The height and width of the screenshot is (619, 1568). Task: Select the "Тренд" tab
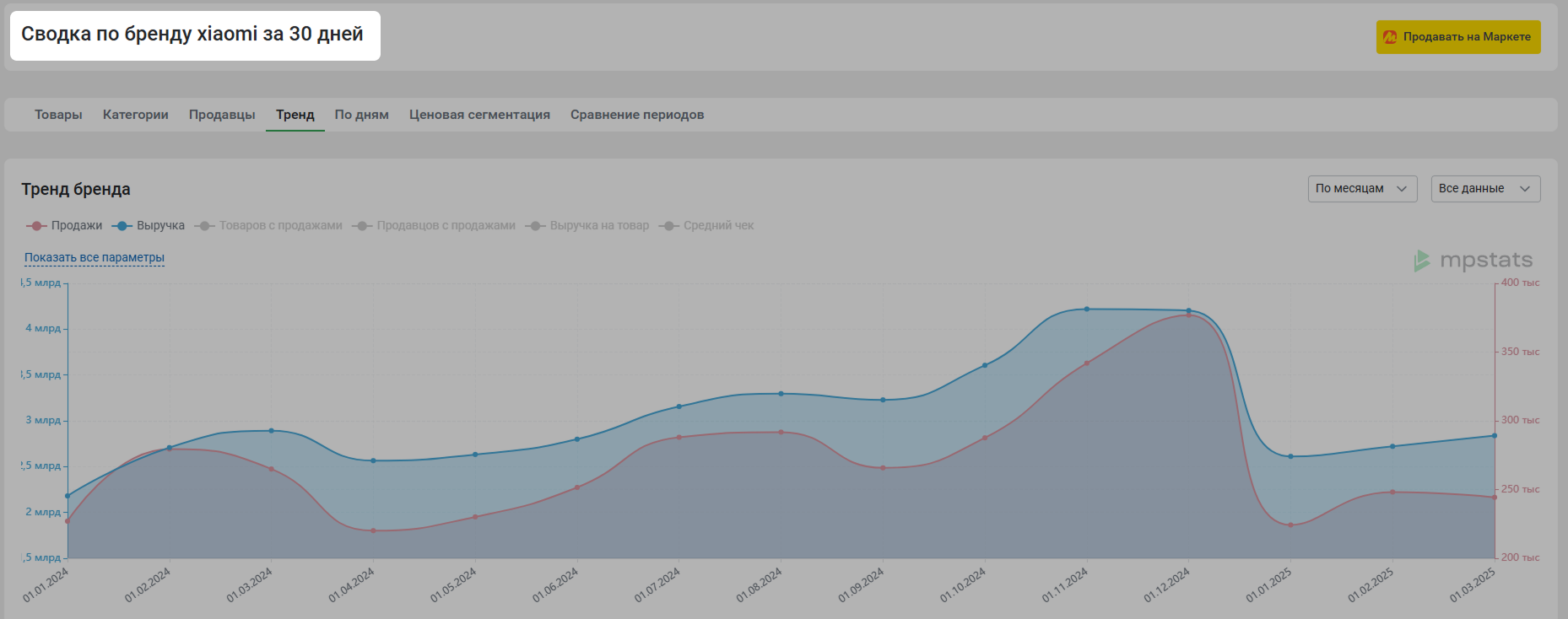295,115
